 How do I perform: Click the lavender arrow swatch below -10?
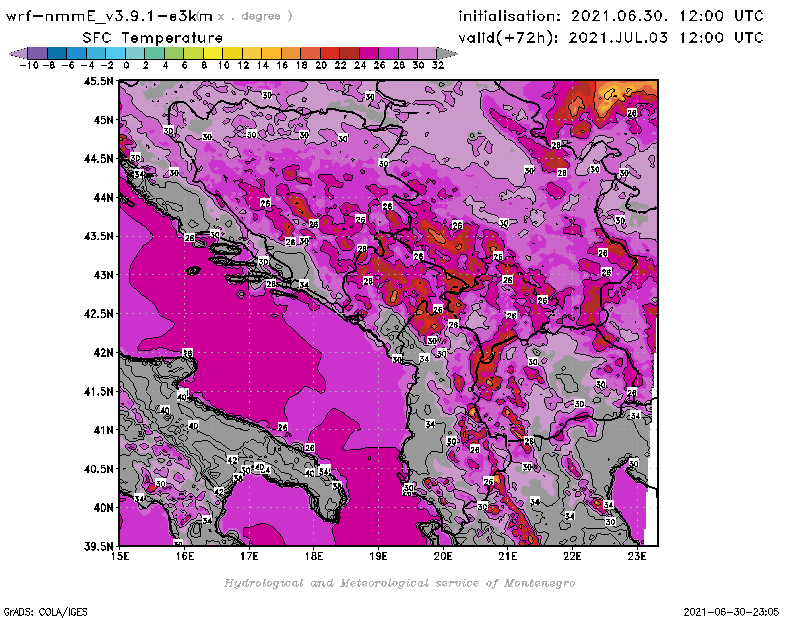click(x=18, y=53)
